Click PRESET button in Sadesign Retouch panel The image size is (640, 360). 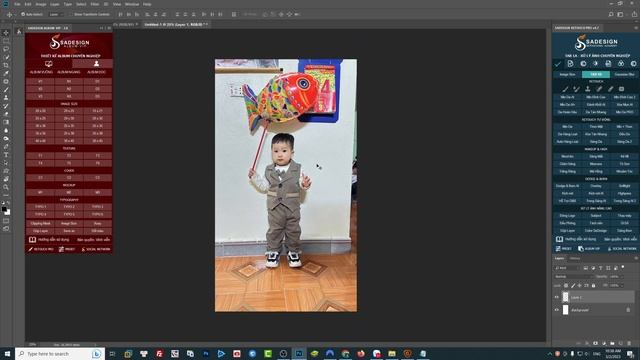(563, 249)
